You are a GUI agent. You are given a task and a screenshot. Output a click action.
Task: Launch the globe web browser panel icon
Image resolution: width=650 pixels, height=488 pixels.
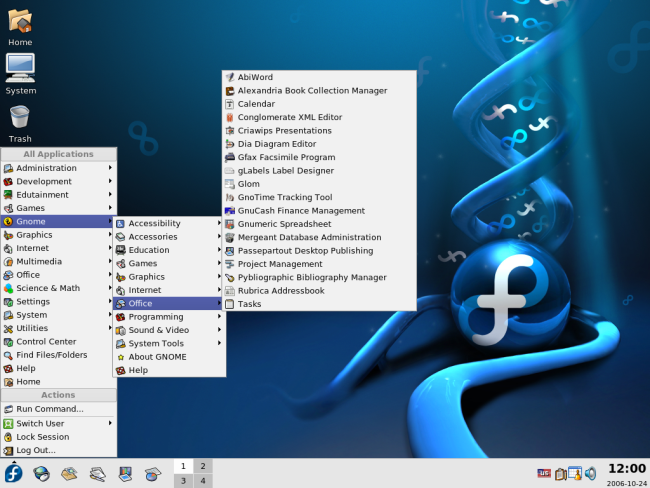[x=41, y=473]
